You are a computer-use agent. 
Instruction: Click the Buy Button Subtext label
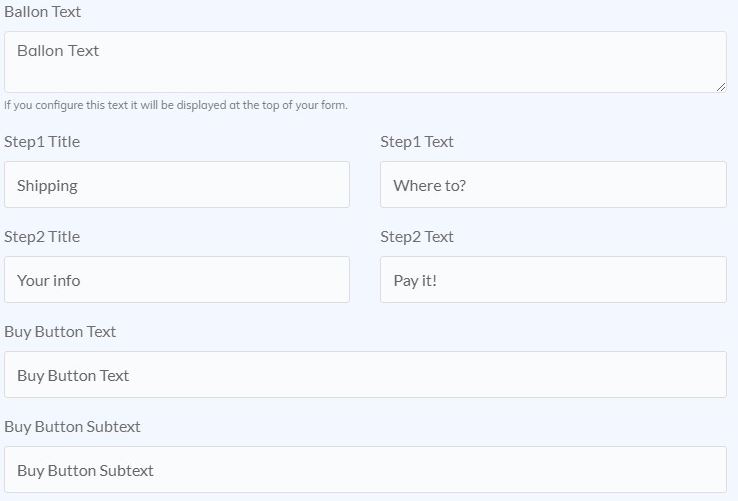[x=72, y=427]
